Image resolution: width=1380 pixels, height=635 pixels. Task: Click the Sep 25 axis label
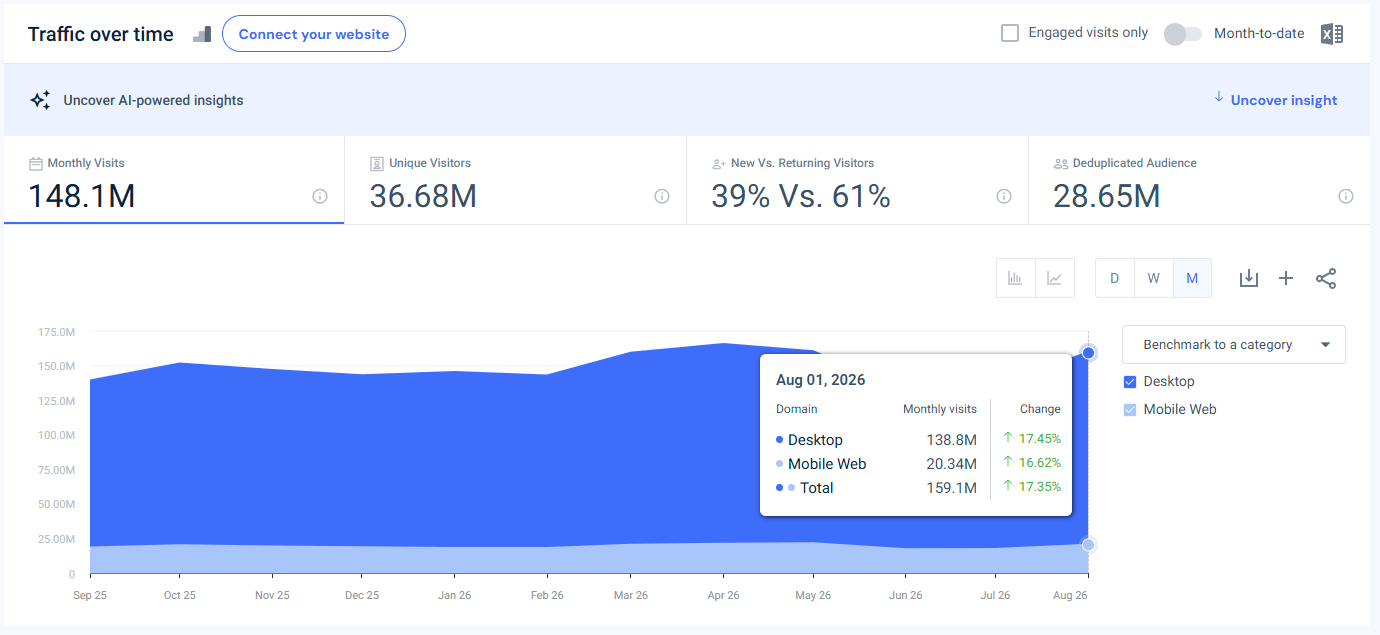pyautogui.click(x=91, y=595)
